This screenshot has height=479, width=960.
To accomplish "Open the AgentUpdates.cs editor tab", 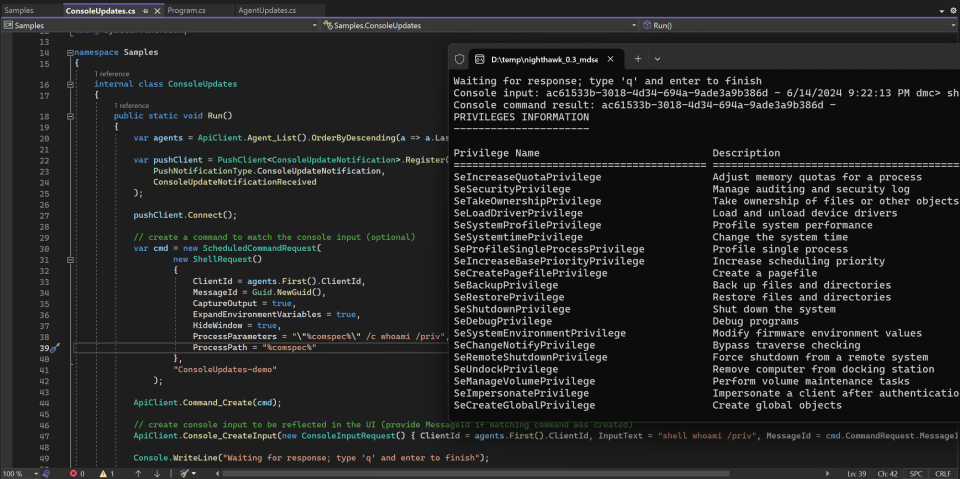I will (x=266, y=10).
